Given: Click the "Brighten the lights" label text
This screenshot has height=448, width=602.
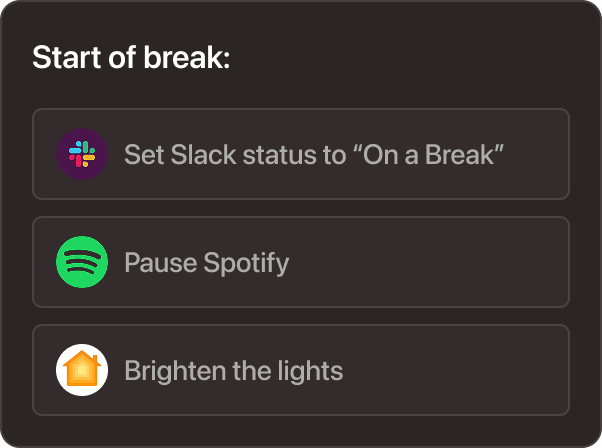Looking at the screenshot, I should (233, 371).
